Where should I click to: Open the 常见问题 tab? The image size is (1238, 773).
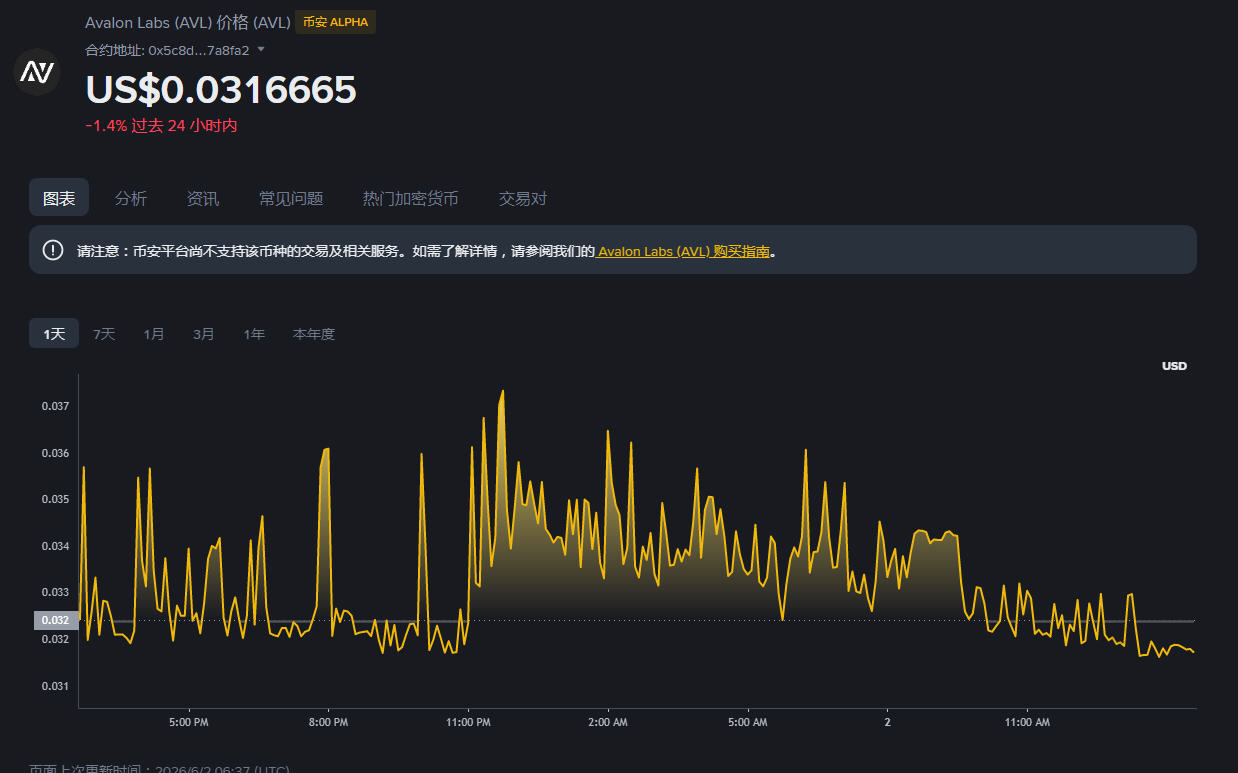pos(291,198)
